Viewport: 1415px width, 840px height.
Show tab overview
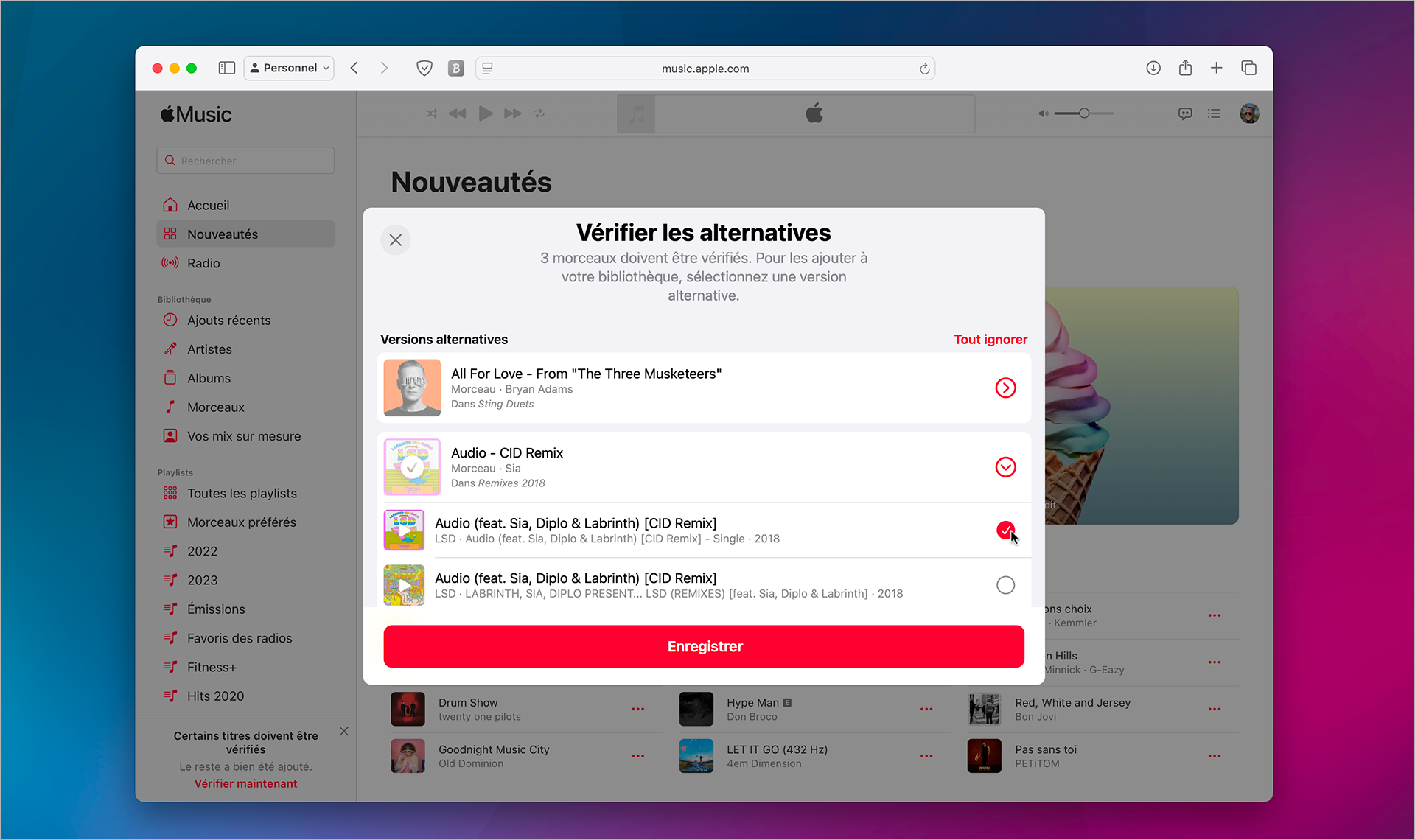tap(1248, 69)
